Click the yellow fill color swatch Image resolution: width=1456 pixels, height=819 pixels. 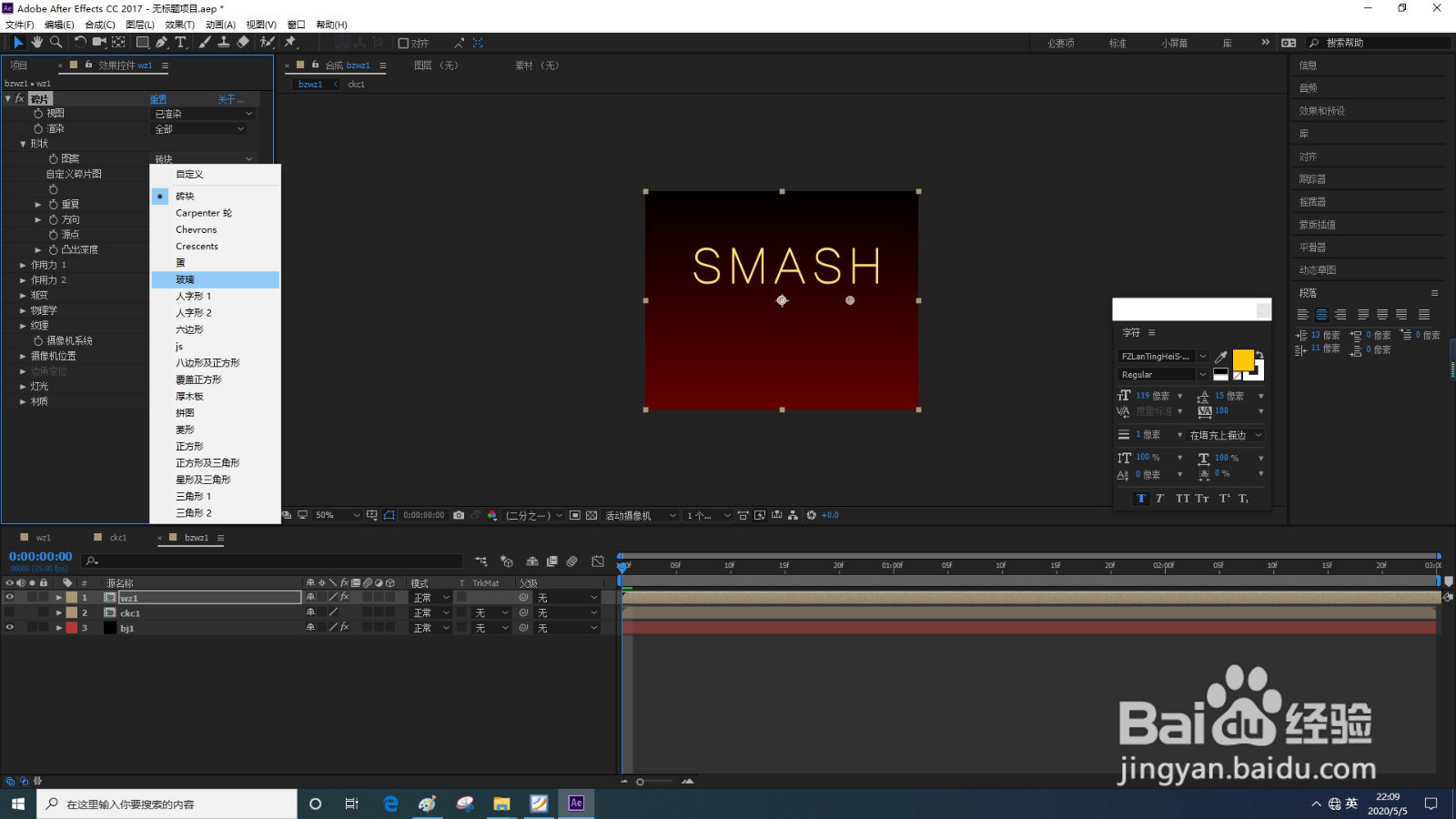[x=1242, y=360]
